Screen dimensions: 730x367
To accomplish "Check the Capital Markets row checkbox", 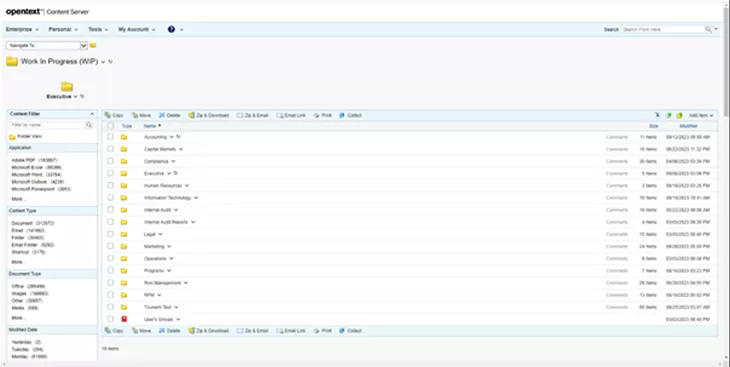I will (110, 149).
